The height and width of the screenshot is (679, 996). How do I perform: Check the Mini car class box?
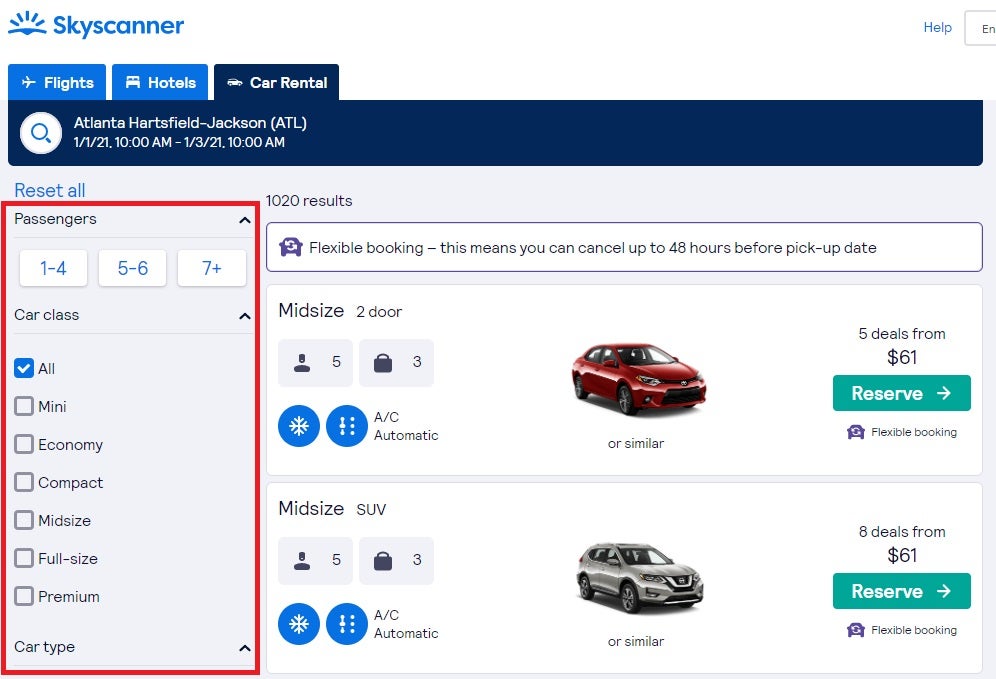click(x=24, y=406)
